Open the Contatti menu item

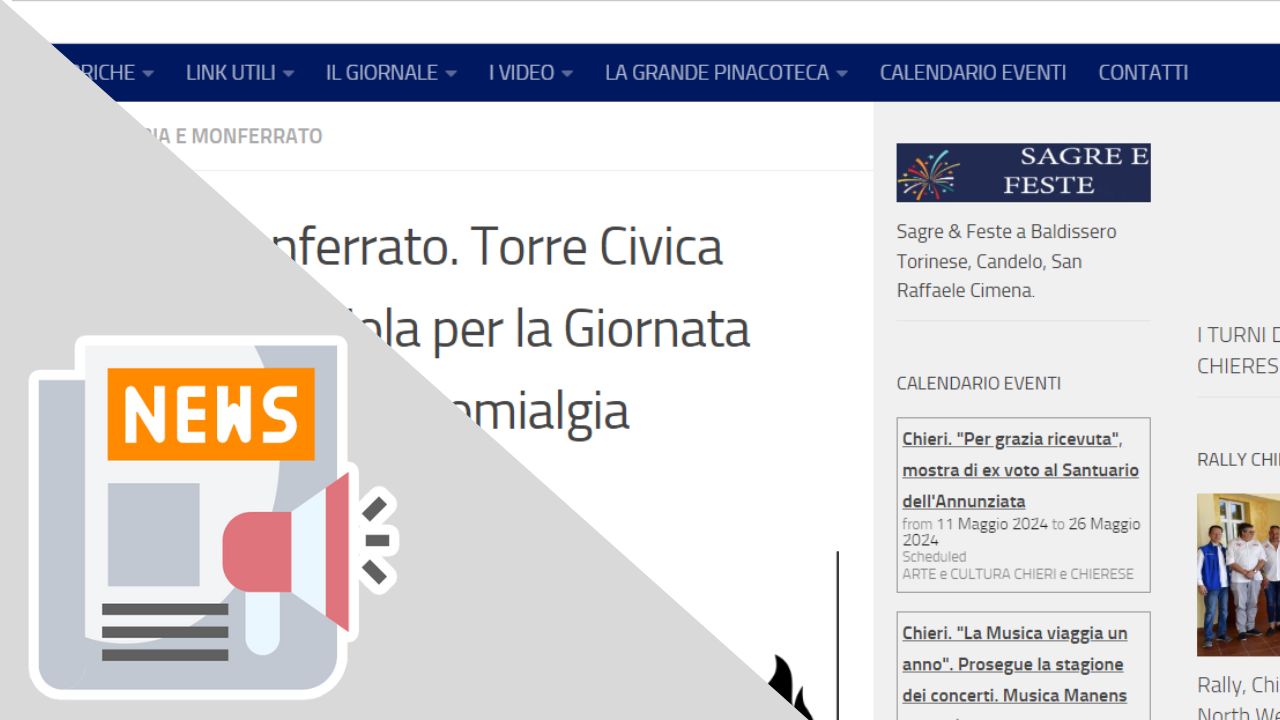coord(1142,73)
